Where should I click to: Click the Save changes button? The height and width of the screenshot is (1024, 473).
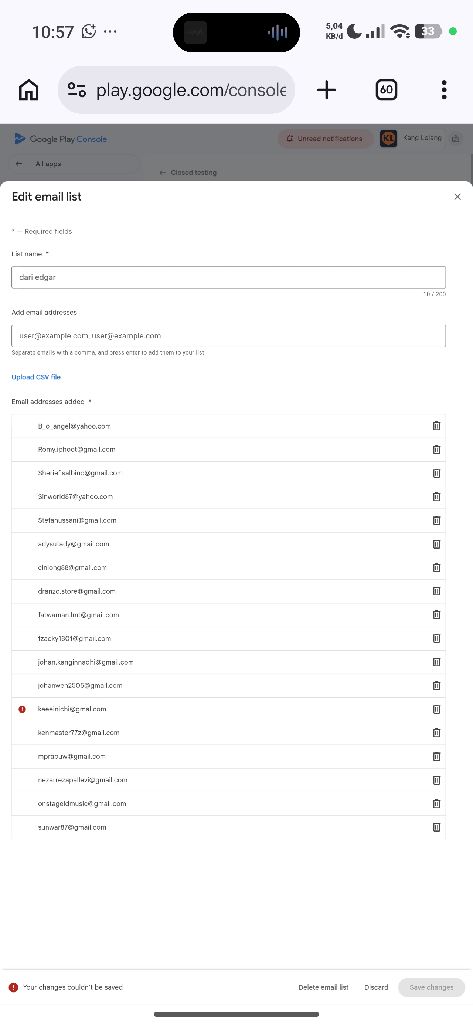[431, 987]
